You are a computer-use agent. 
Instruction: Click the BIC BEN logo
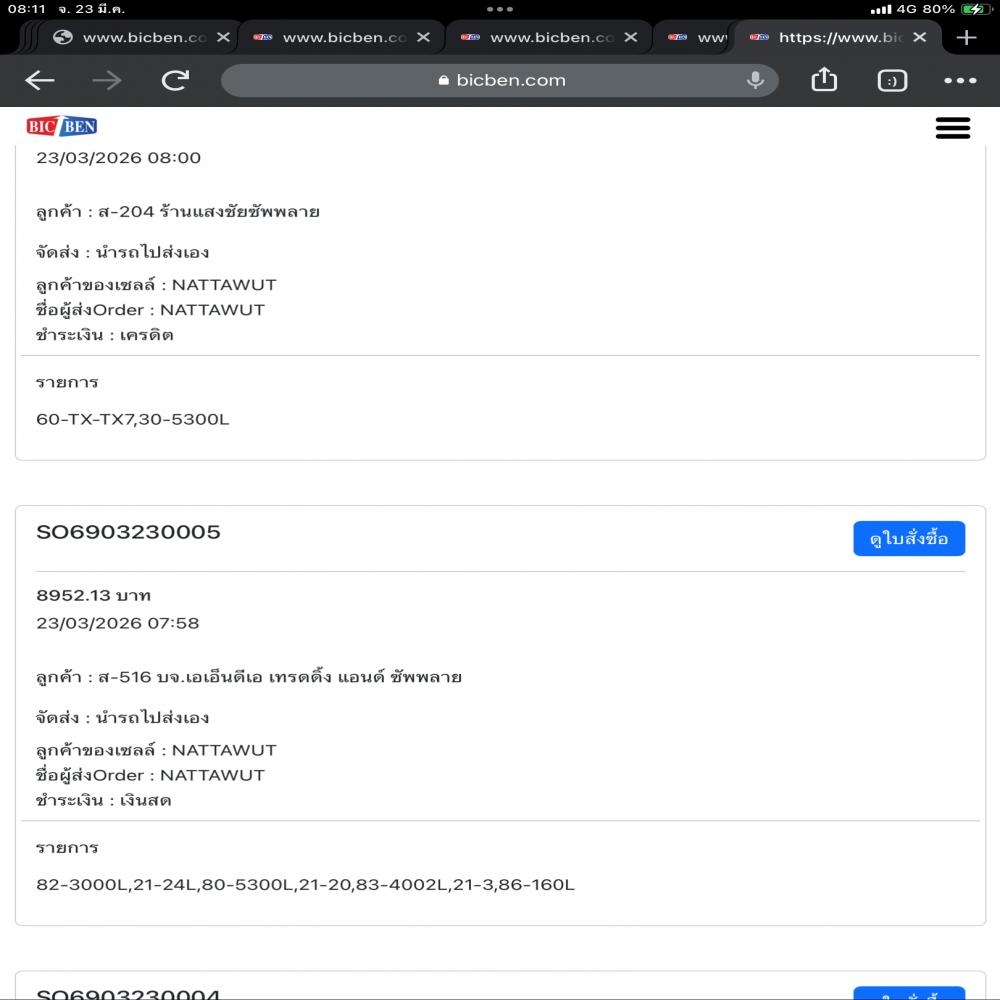click(62, 126)
